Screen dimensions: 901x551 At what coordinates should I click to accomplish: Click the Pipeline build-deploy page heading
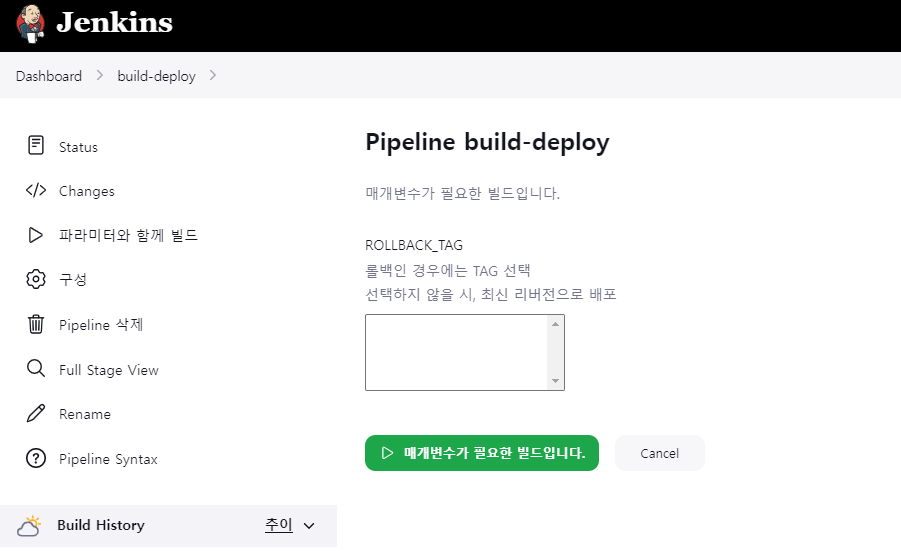487,142
